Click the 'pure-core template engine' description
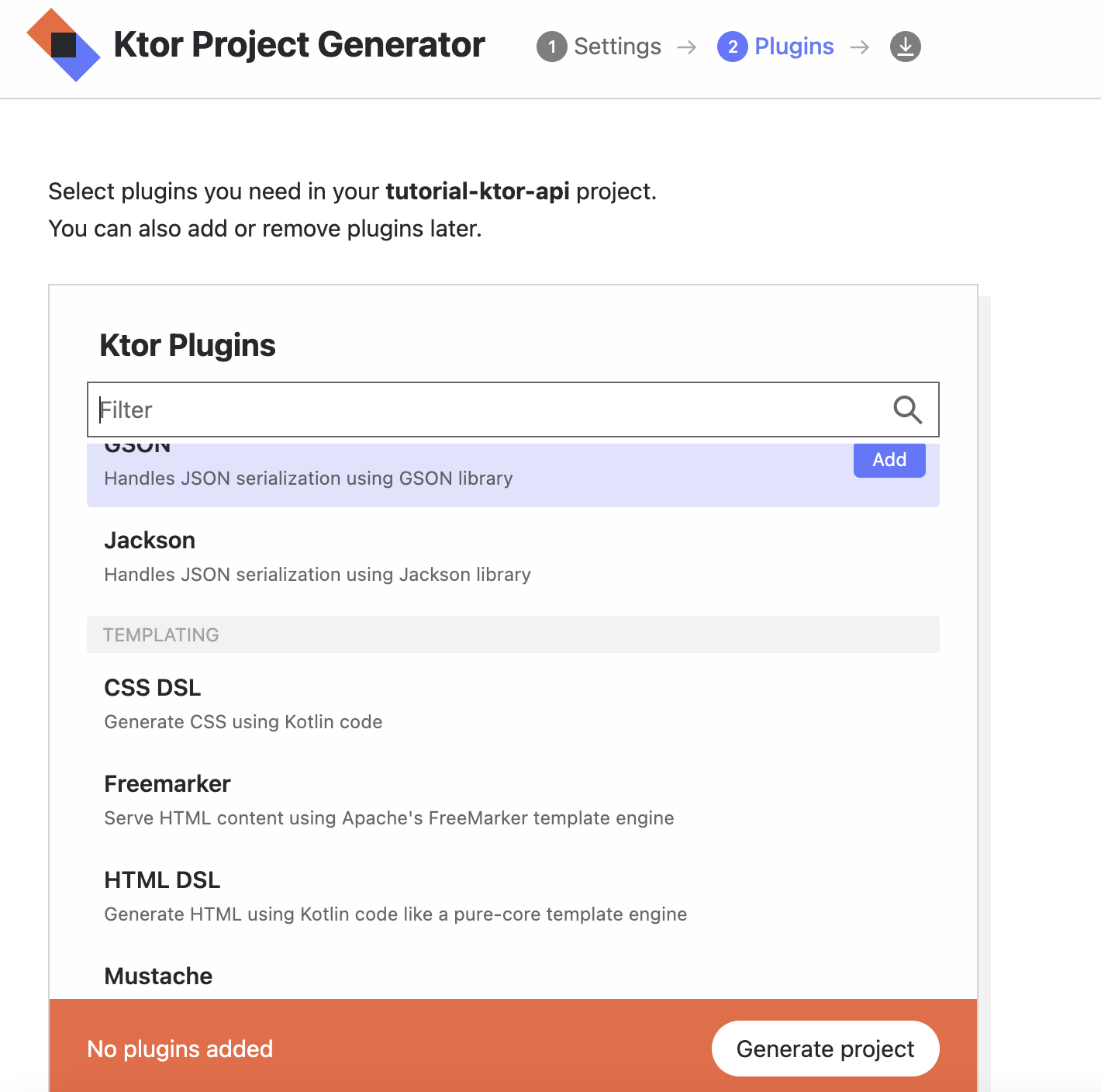The image size is (1101, 1092). tap(395, 914)
